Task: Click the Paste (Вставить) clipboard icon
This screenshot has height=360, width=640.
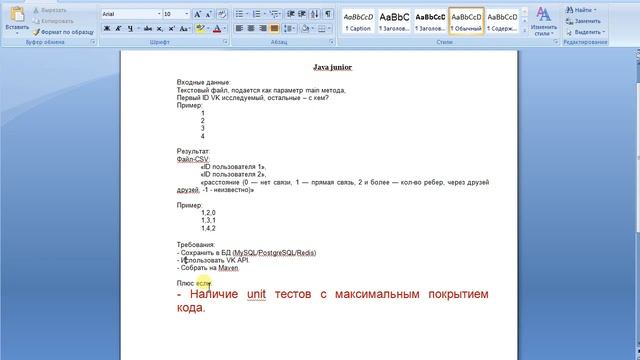Action: pyautogui.click(x=17, y=15)
